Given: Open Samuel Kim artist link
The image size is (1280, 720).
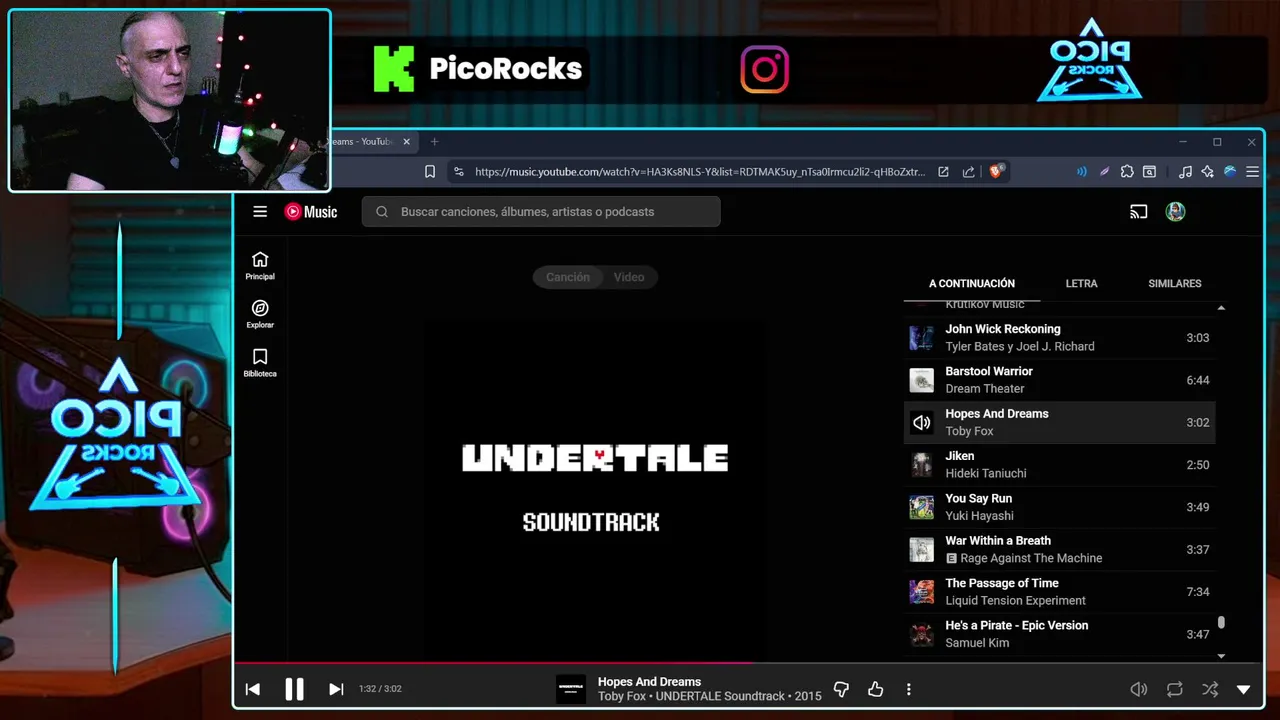Looking at the screenshot, I should pos(977,643).
